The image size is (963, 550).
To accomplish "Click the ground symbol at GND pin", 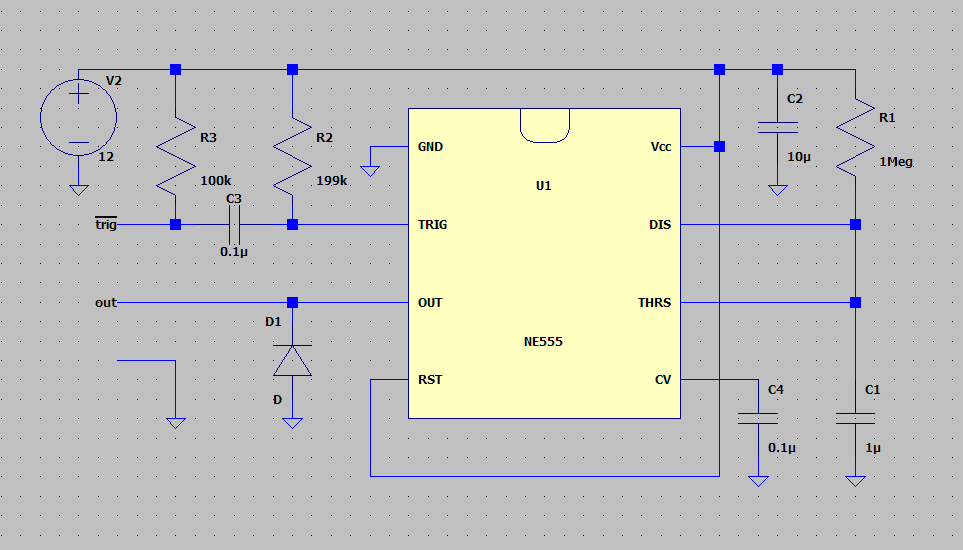I will pyautogui.click(x=370, y=171).
